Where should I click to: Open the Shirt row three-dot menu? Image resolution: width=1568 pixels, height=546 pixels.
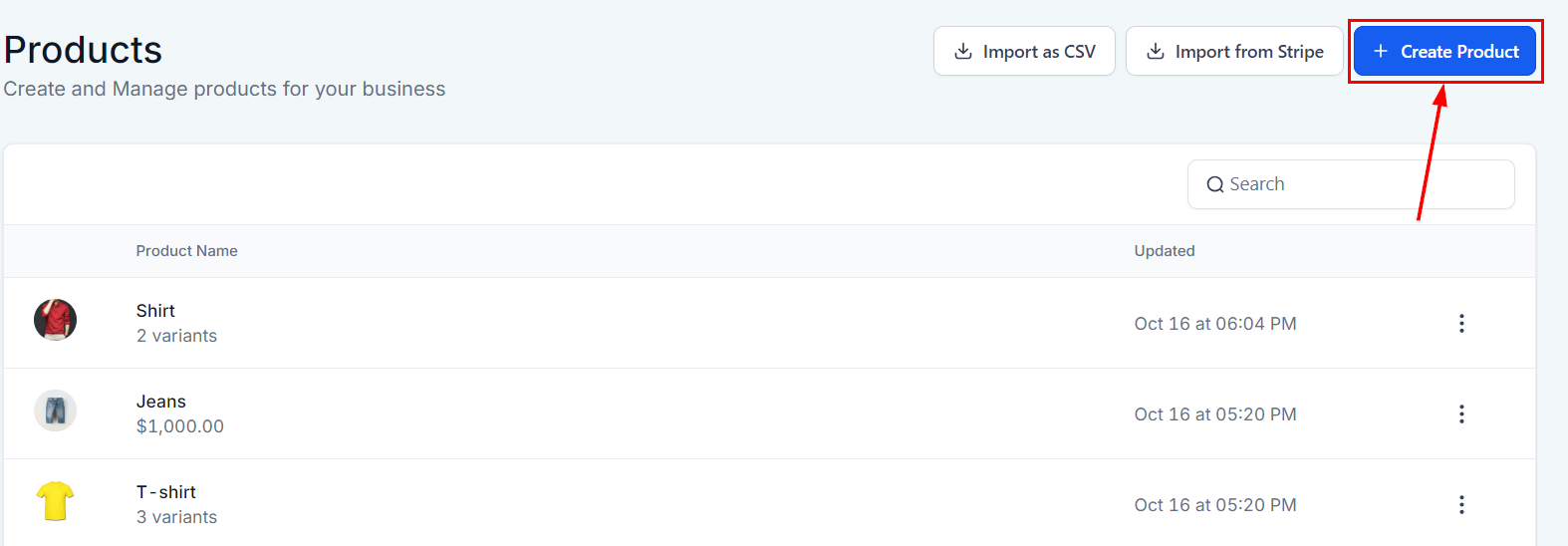point(1461,323)
